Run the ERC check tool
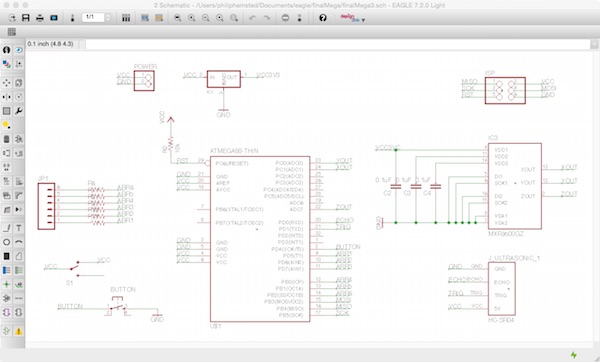Screen dimensions: 600x362 click(x=7, y=331)
